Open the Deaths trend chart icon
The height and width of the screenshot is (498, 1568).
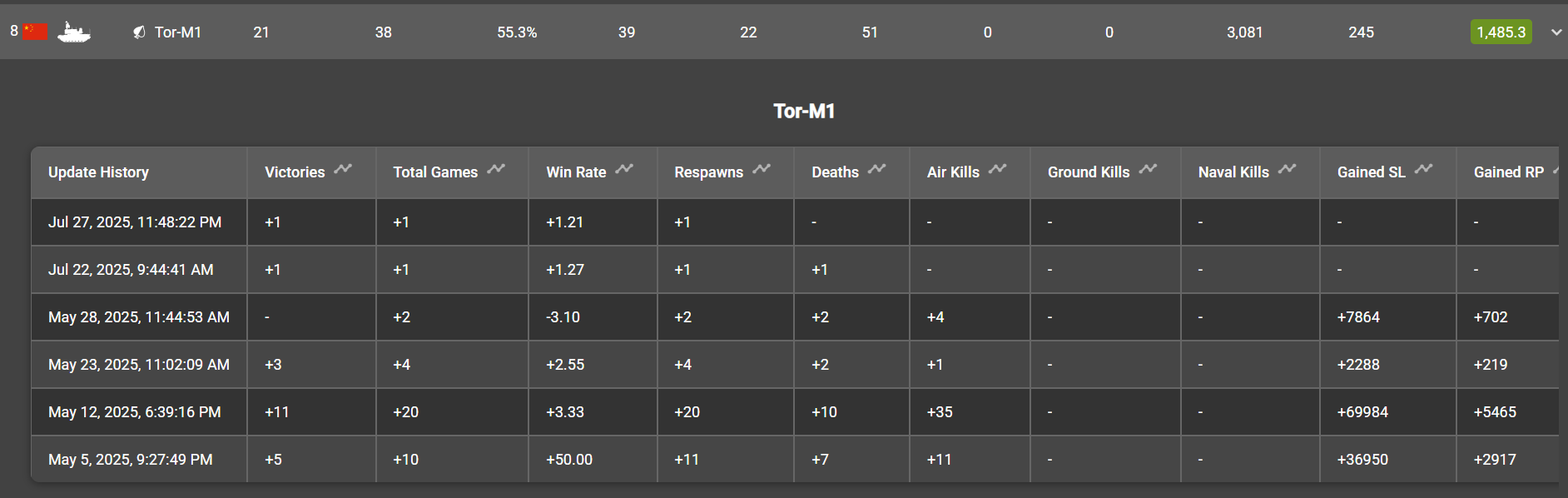(876, 169)
